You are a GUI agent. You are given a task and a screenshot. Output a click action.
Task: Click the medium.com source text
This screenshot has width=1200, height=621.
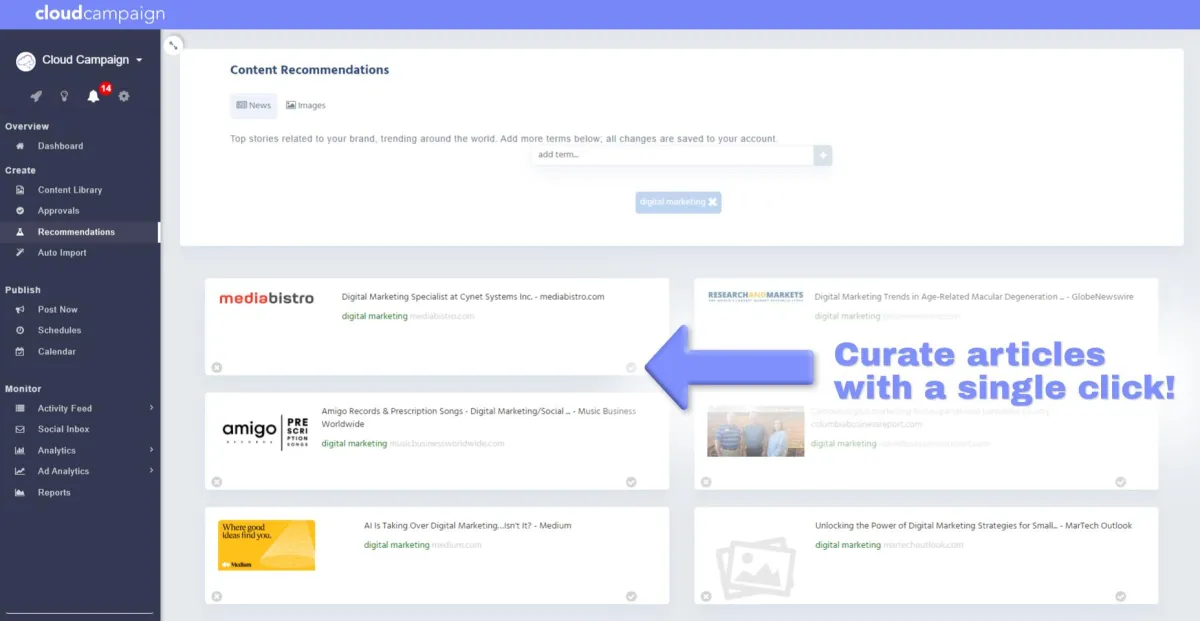pyautogui.click(x=457, y=545)
